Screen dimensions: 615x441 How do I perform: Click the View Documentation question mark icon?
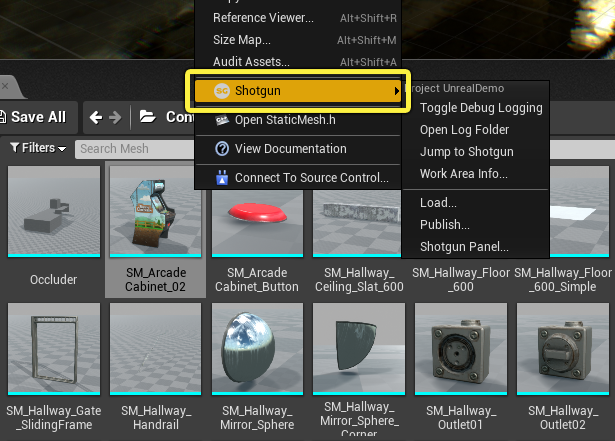point(222,149)
